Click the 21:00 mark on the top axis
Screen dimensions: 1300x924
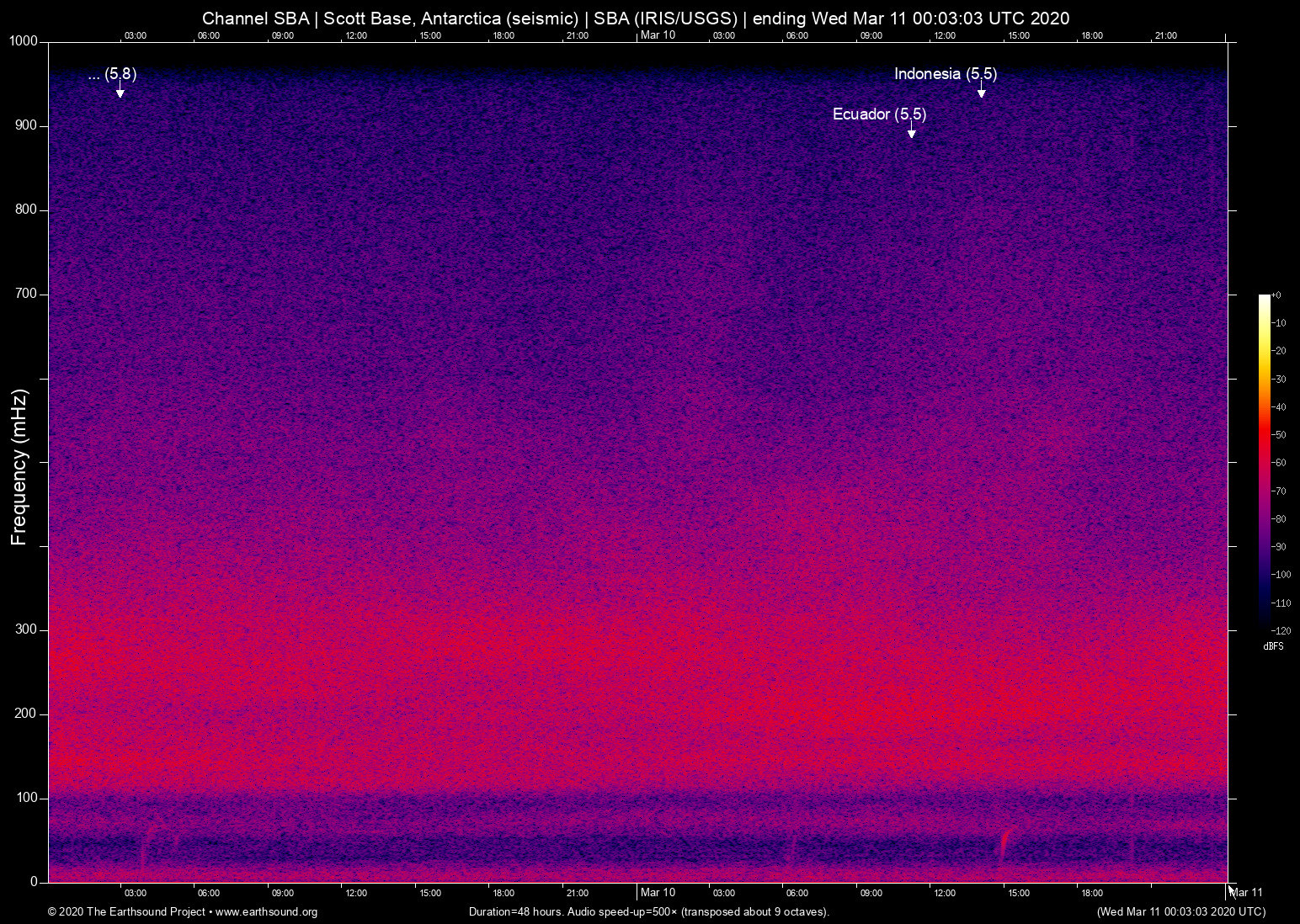pos(578,35)
